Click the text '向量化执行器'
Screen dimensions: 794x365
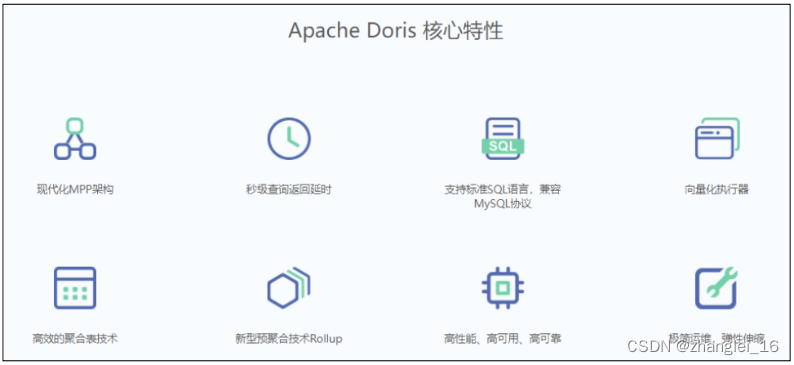pos(717,190)
